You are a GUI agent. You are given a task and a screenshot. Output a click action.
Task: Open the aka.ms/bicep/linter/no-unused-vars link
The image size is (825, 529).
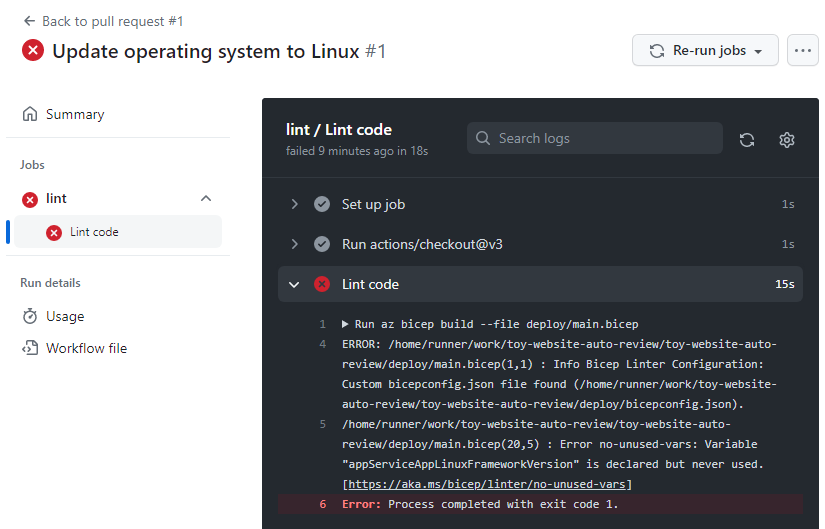(487, 484)
